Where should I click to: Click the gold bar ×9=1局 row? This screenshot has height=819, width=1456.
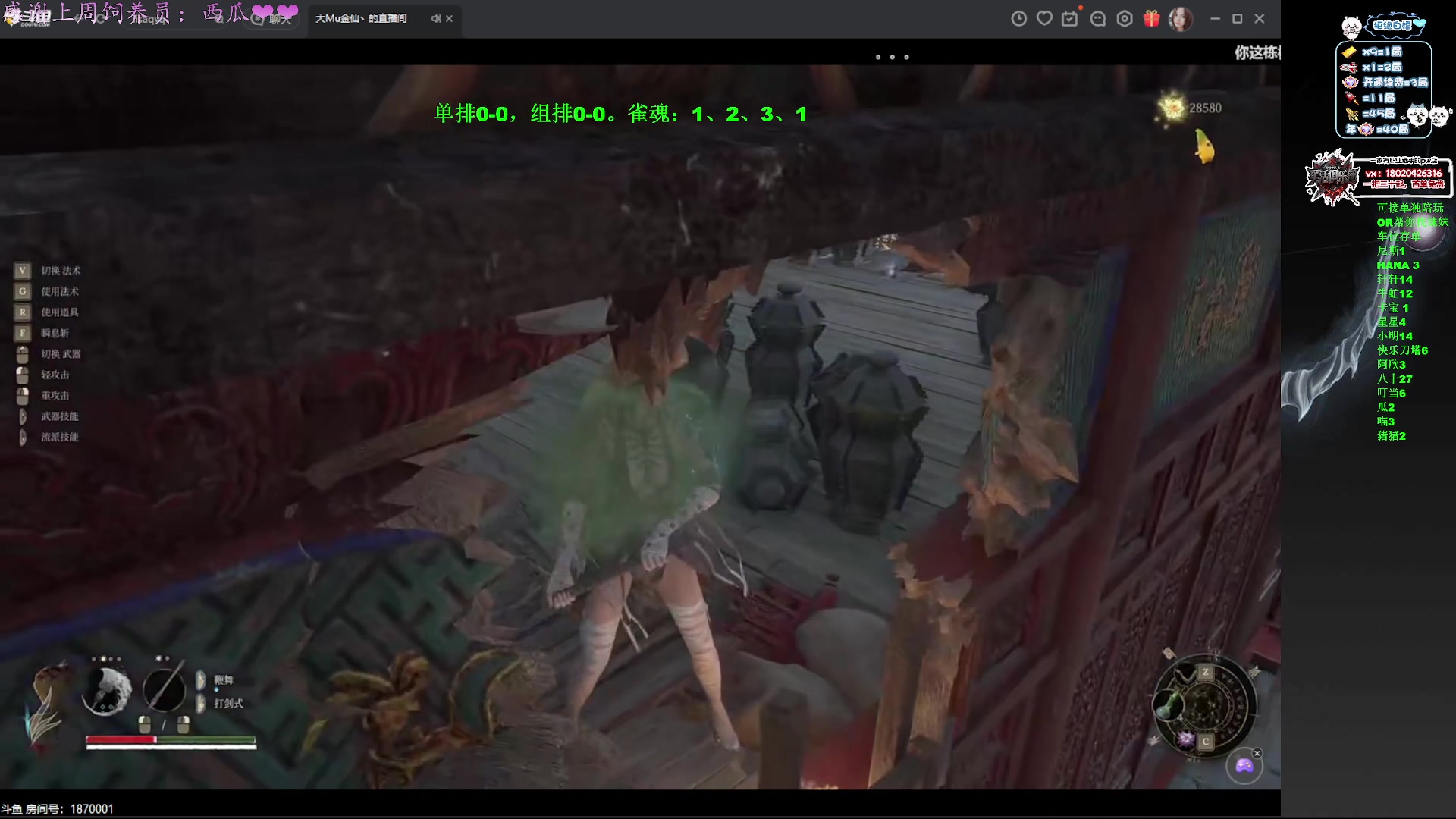[1373, 52]
